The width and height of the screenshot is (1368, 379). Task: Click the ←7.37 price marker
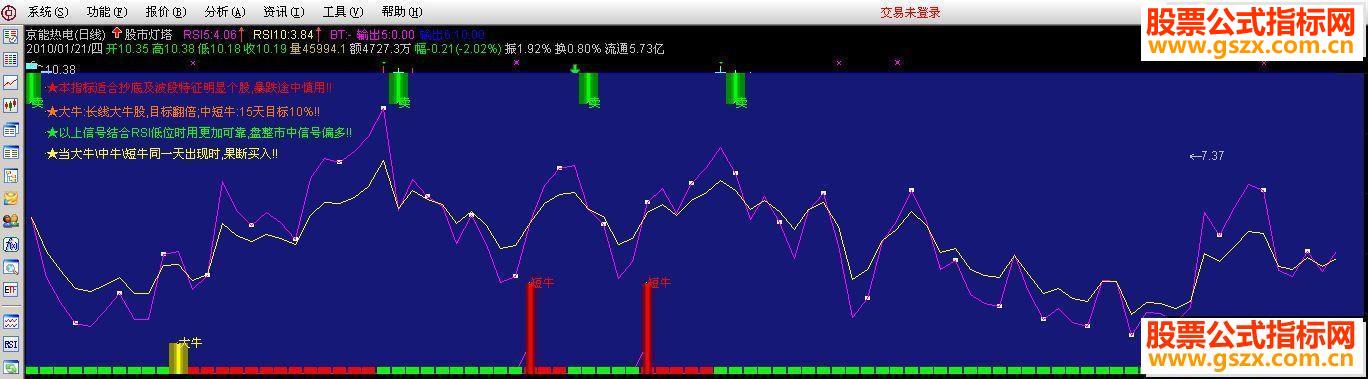[x=1207, y=156]
